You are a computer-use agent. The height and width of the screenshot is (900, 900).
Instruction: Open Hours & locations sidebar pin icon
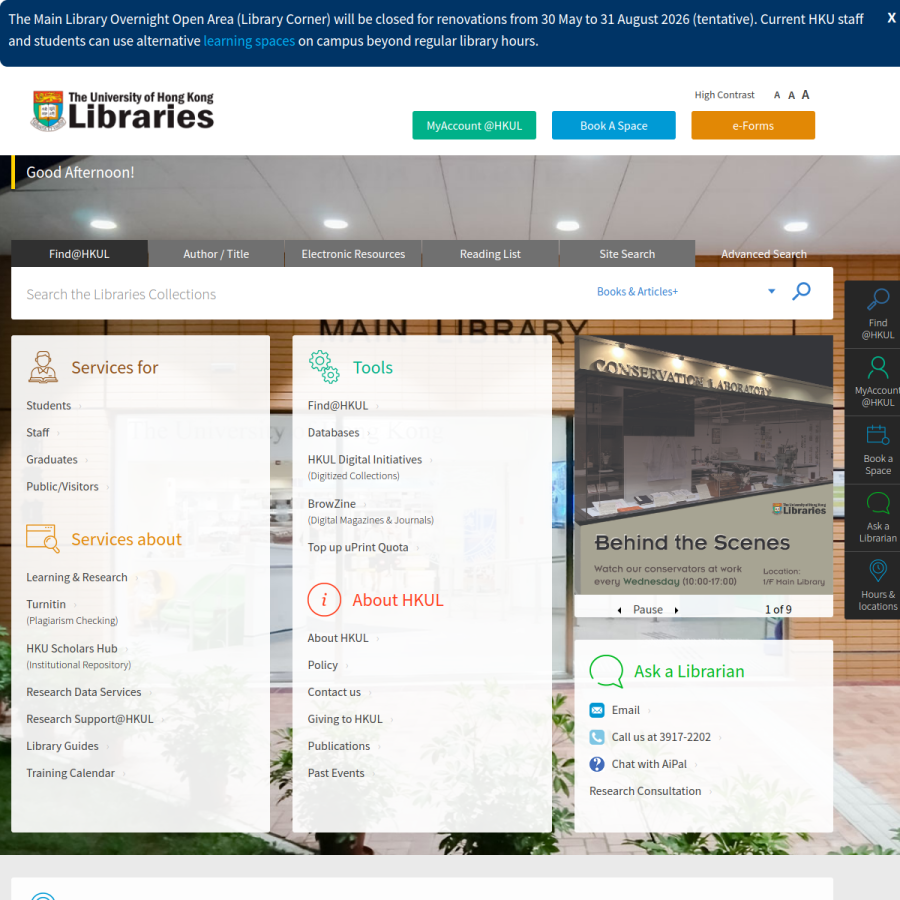[877, 571]
